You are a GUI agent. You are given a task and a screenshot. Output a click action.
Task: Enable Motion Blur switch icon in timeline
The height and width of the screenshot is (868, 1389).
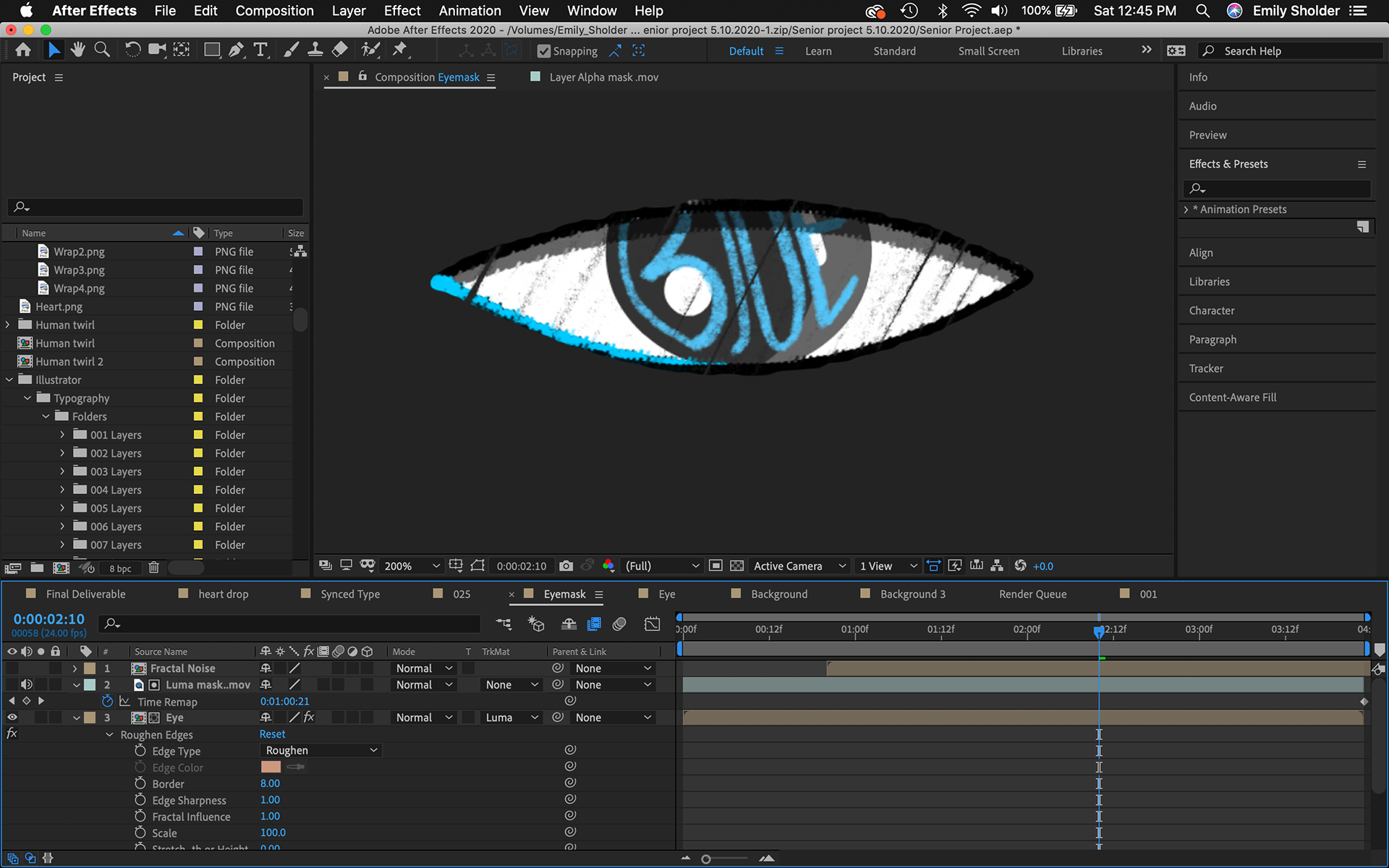tap(619, 624)
